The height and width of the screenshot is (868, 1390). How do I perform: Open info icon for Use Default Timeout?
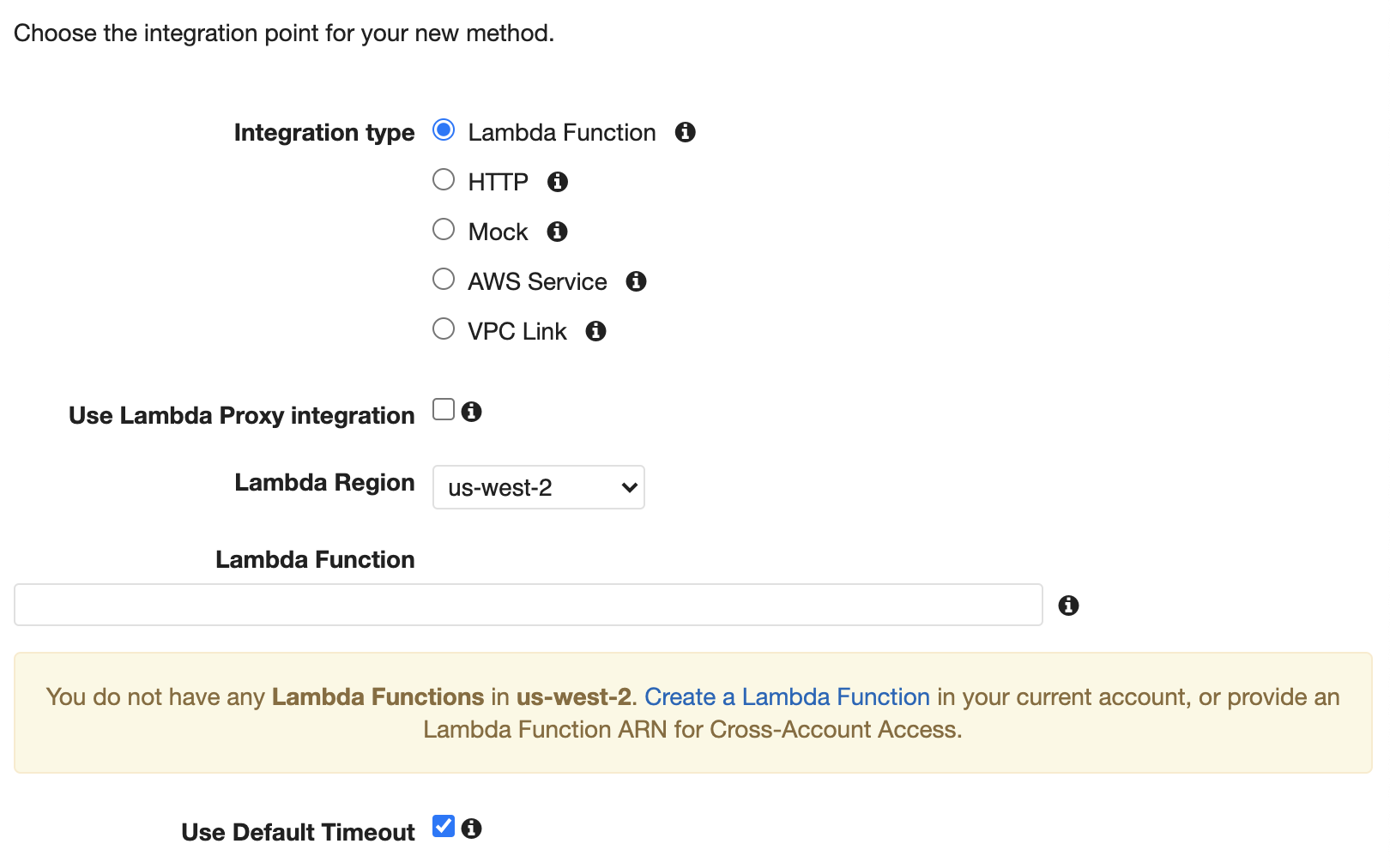471,829
